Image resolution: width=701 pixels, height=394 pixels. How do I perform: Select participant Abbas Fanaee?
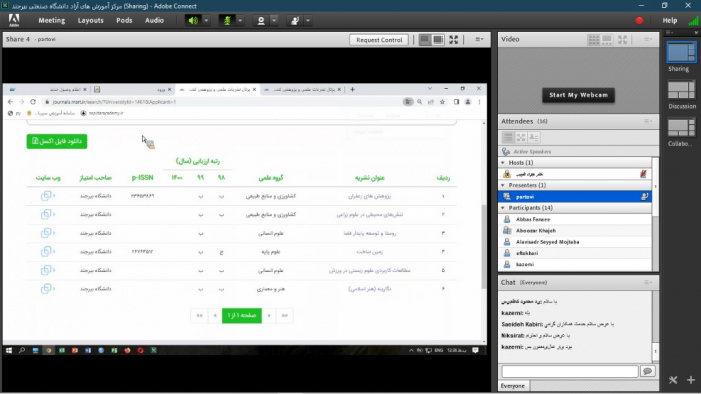[575, 219]
